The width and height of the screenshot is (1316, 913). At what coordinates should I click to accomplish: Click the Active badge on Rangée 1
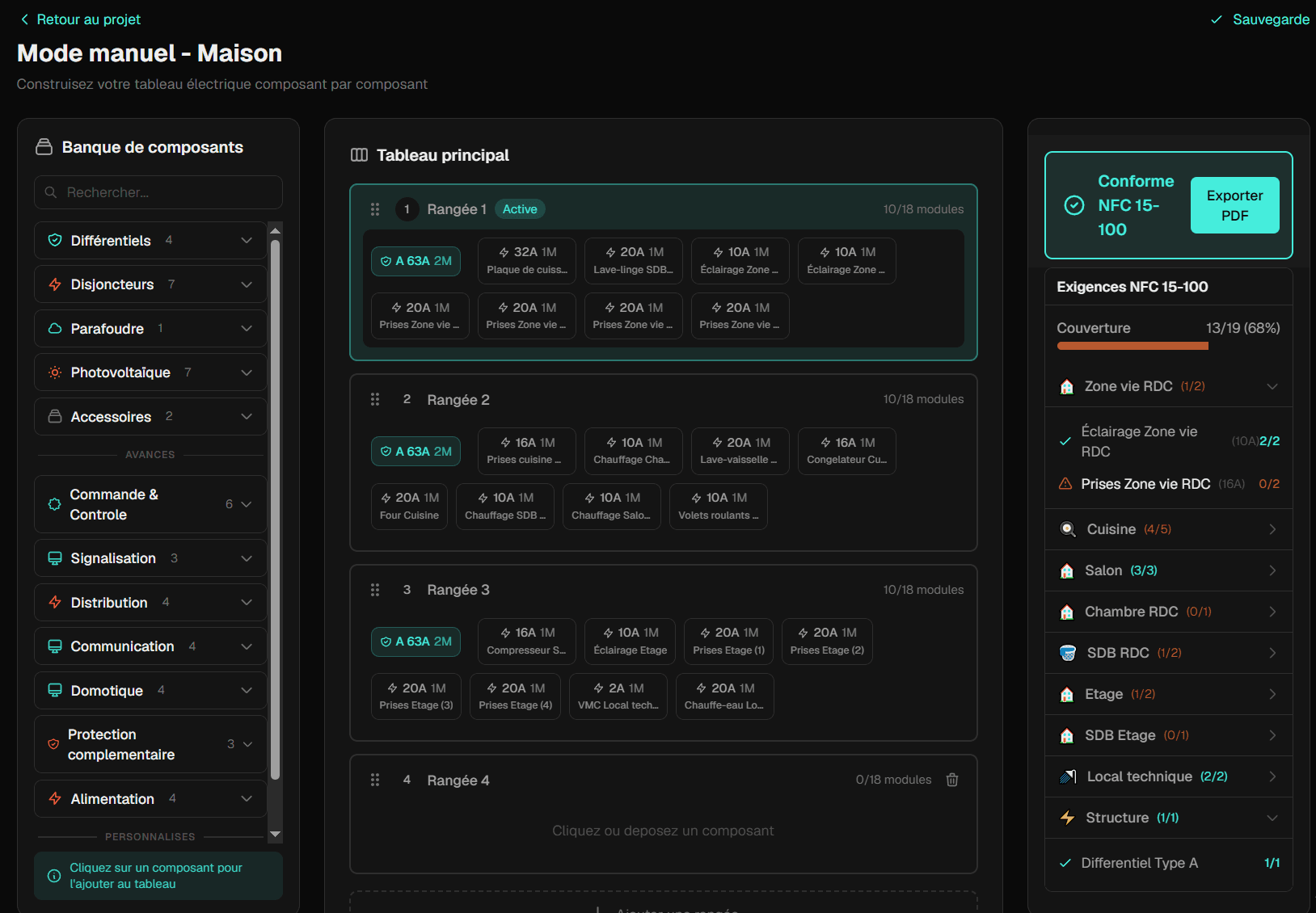pos(519,208)
